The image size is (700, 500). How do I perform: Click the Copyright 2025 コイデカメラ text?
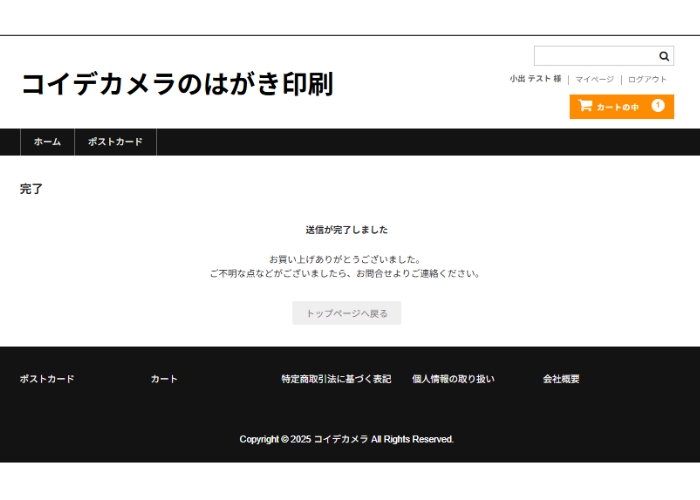(346, 439)
